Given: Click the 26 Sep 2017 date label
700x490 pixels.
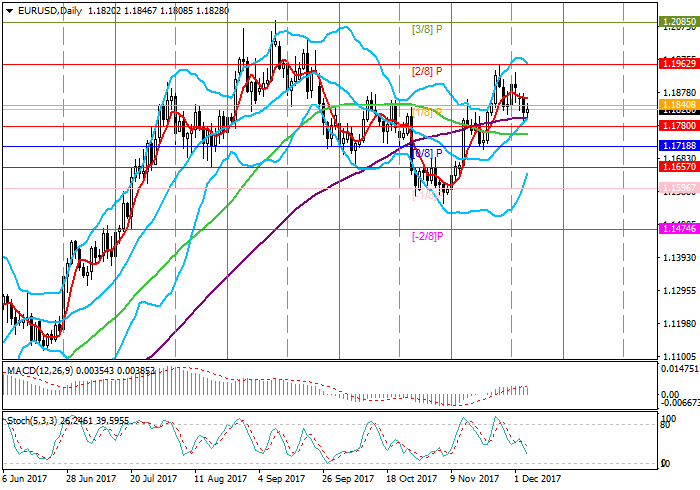Looking at the screenshot, I should click(x=348, y=479).
